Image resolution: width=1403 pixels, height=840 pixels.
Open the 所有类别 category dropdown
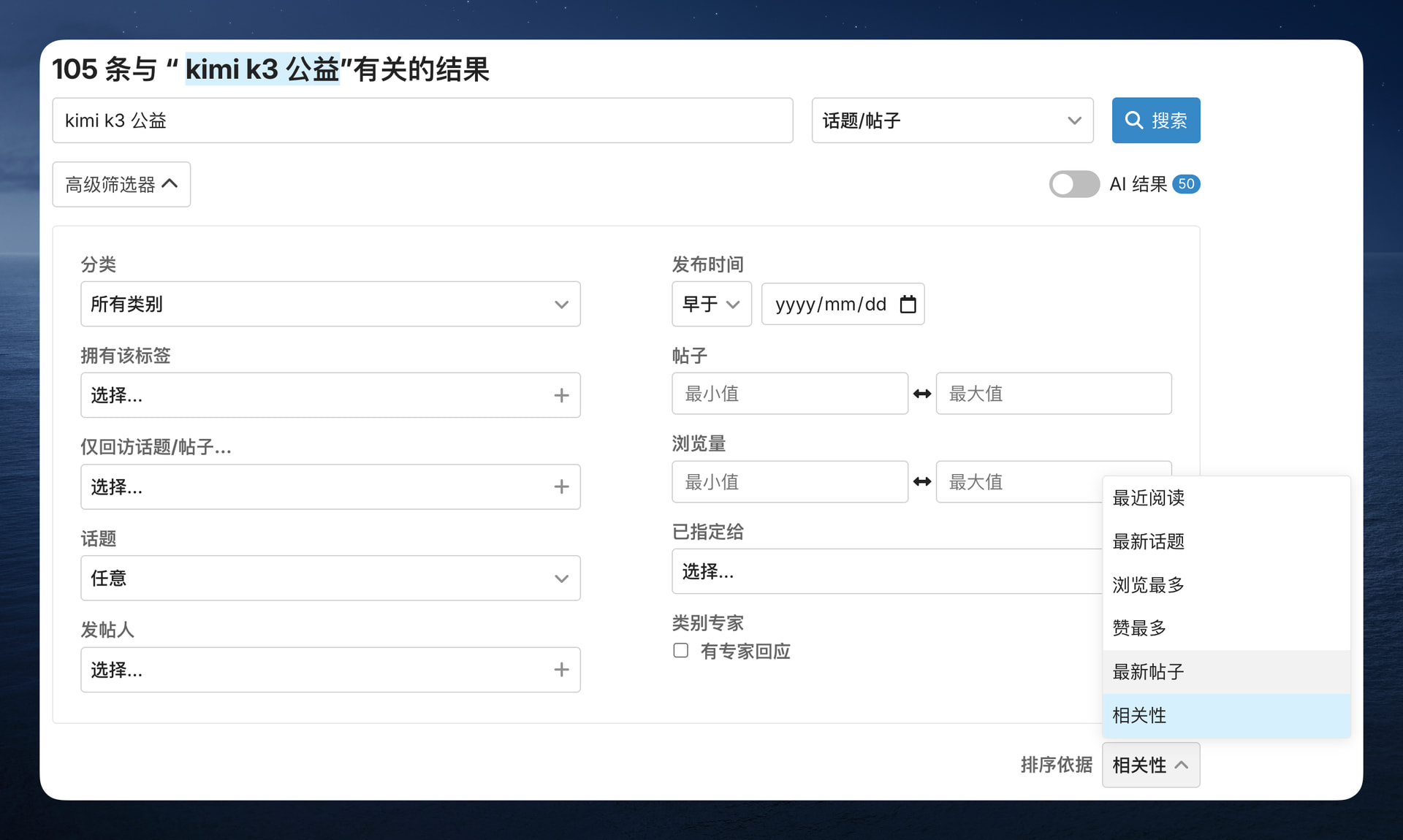[330, 304]
